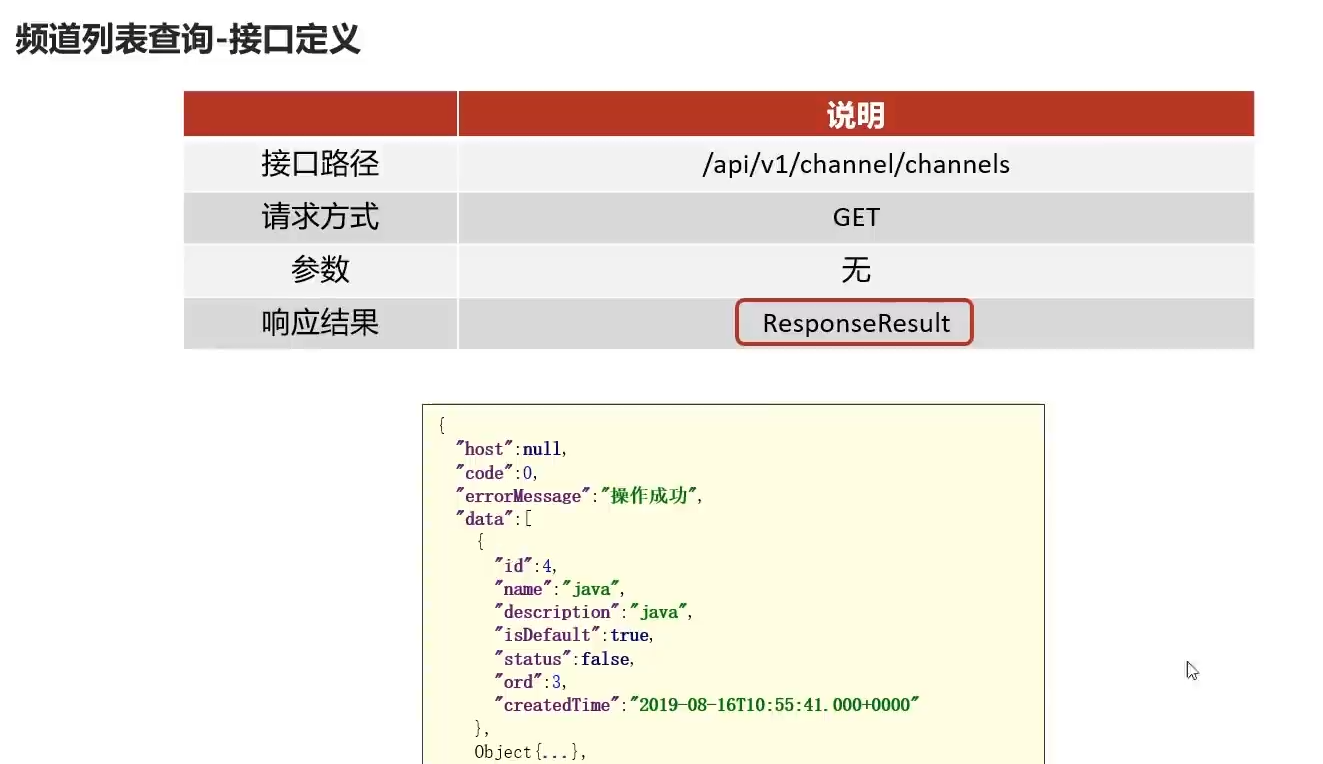The width and height of the screenshot is (1323, 764).
Task: Click the "description":"java" line
Action: coord(593,612)
